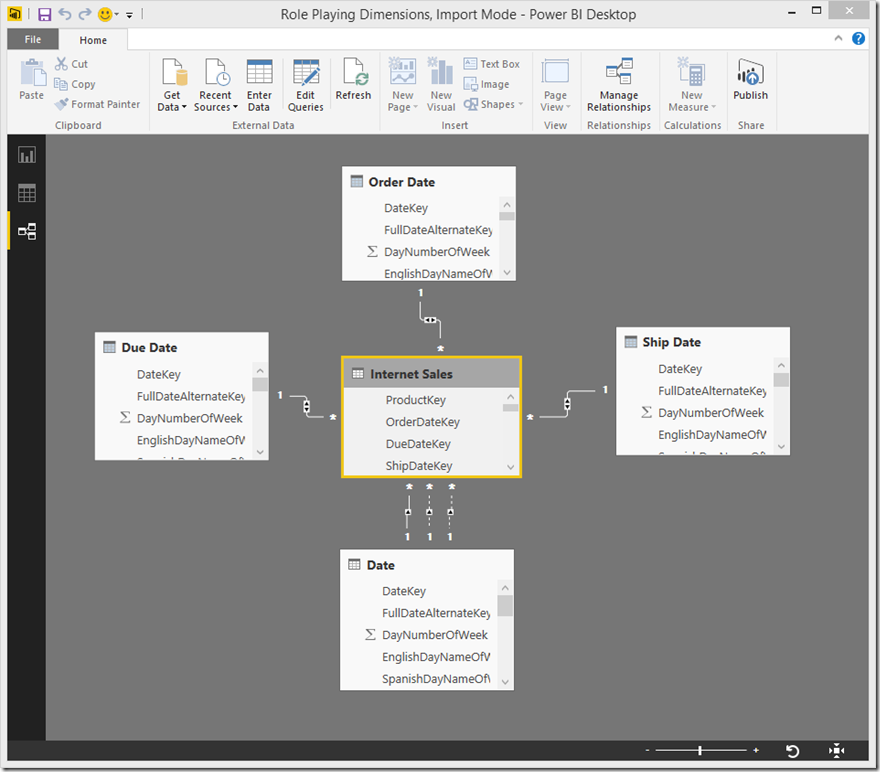Select DateKey in Due Date table

(x=159, y=374)
